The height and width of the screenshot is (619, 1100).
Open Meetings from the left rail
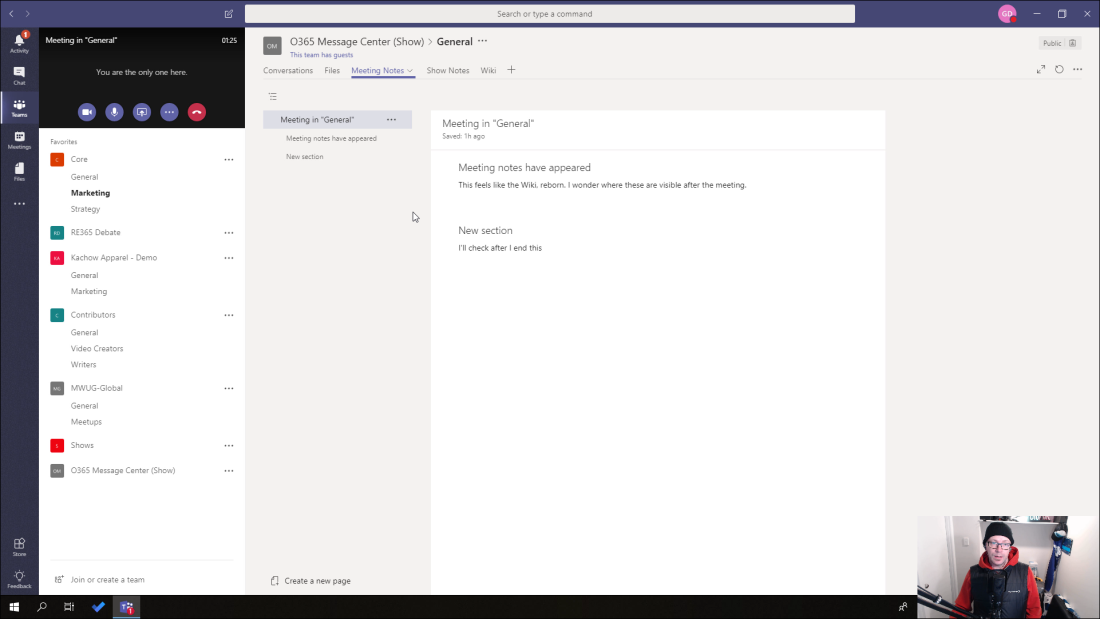(x=19, y=140)
